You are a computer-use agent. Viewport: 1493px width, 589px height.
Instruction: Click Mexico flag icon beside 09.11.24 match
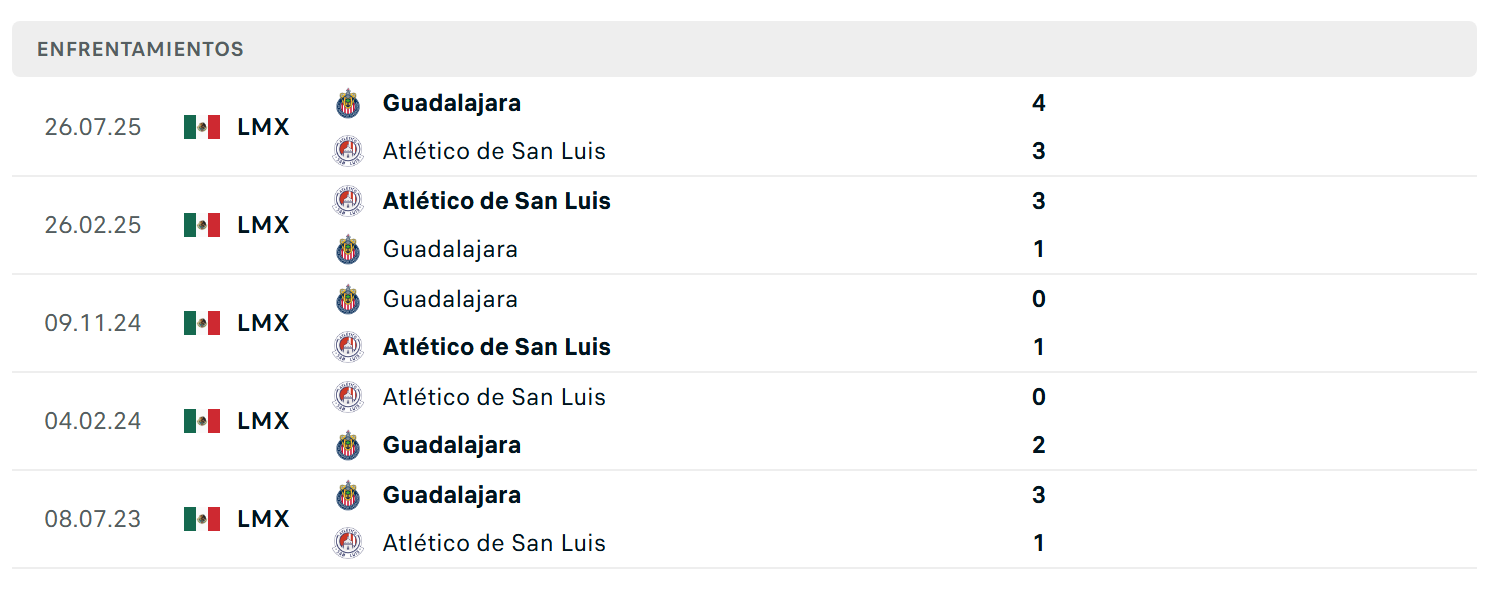(202, 323)
